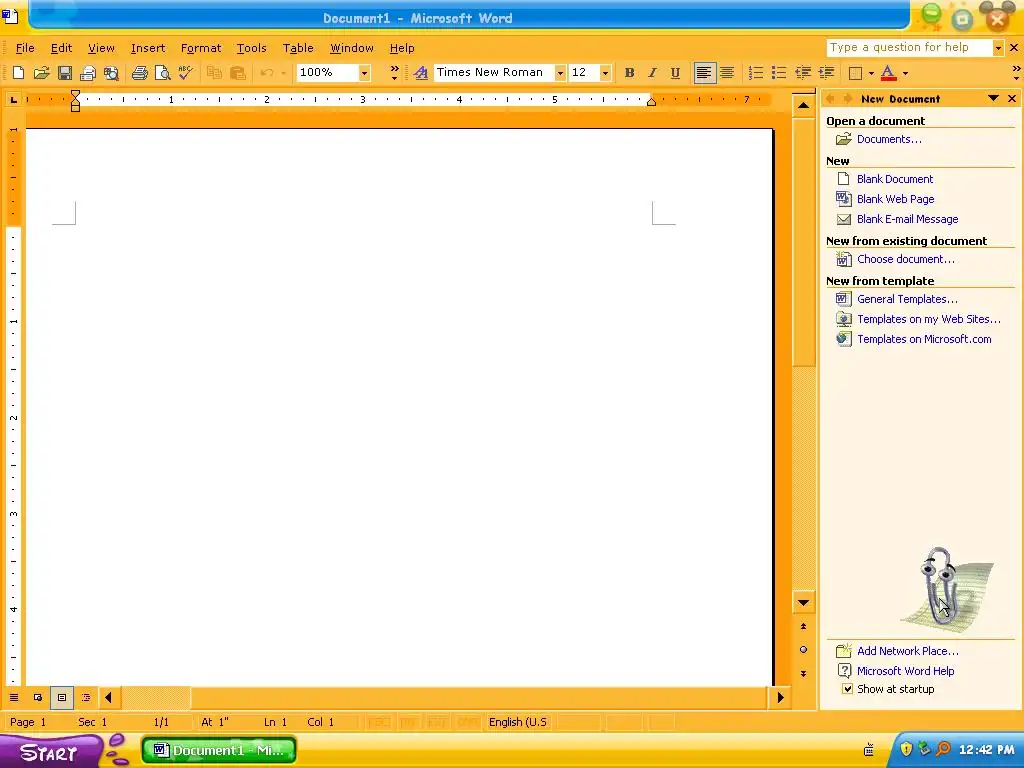The height and width of the screenshot is (768, 1024).
Task: Expand the Undo history dropdown arrow
Action: pyautogui.click(x=283, y=73)
